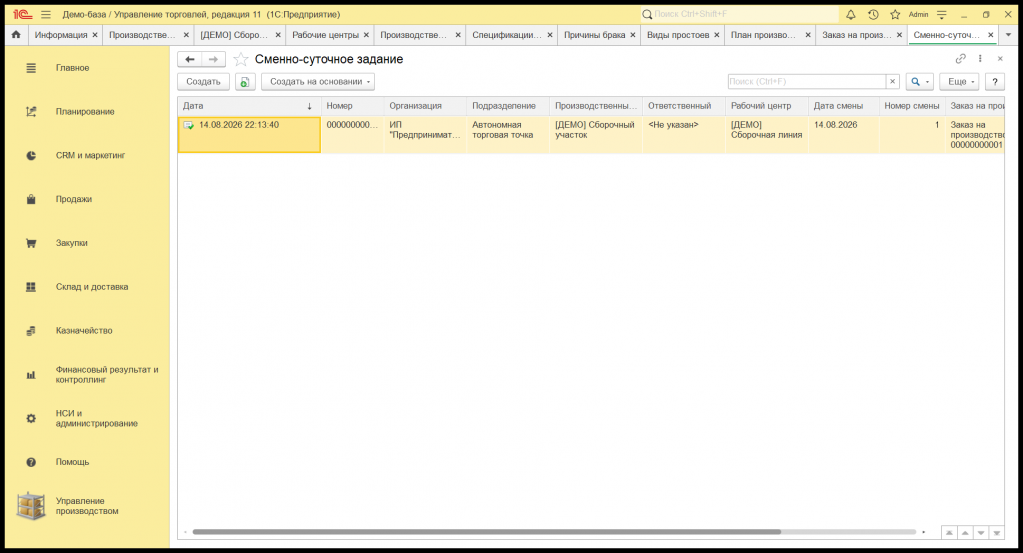Viewport: 1023px width, 553px height.
Task: Switch to the Спецификации tab
Action: click(506, 35)
